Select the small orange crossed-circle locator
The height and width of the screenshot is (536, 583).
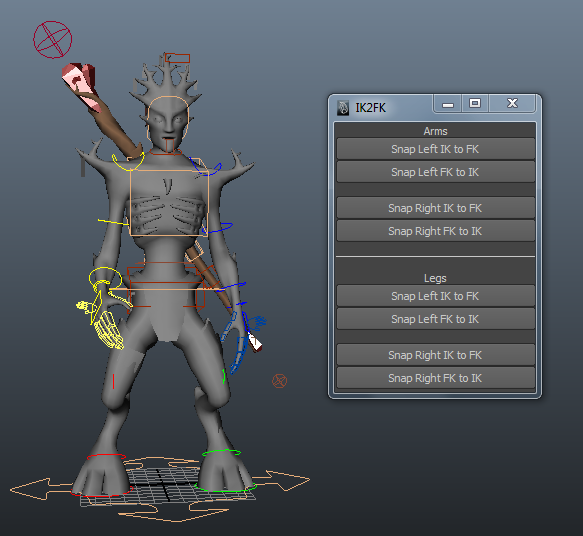click(279, 381)
